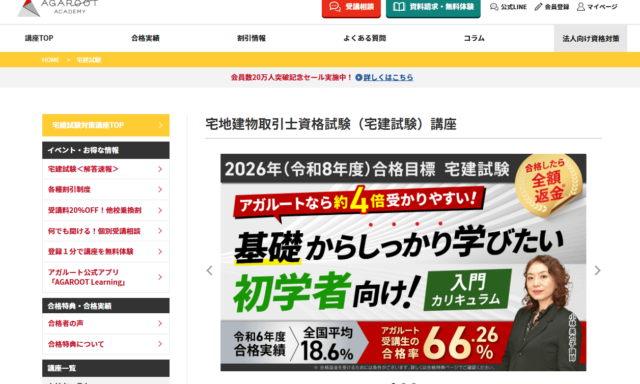Viewport: 640px width, 384px height.
Task: Open the 受講相談 consultation button
Action: [351, 7]
